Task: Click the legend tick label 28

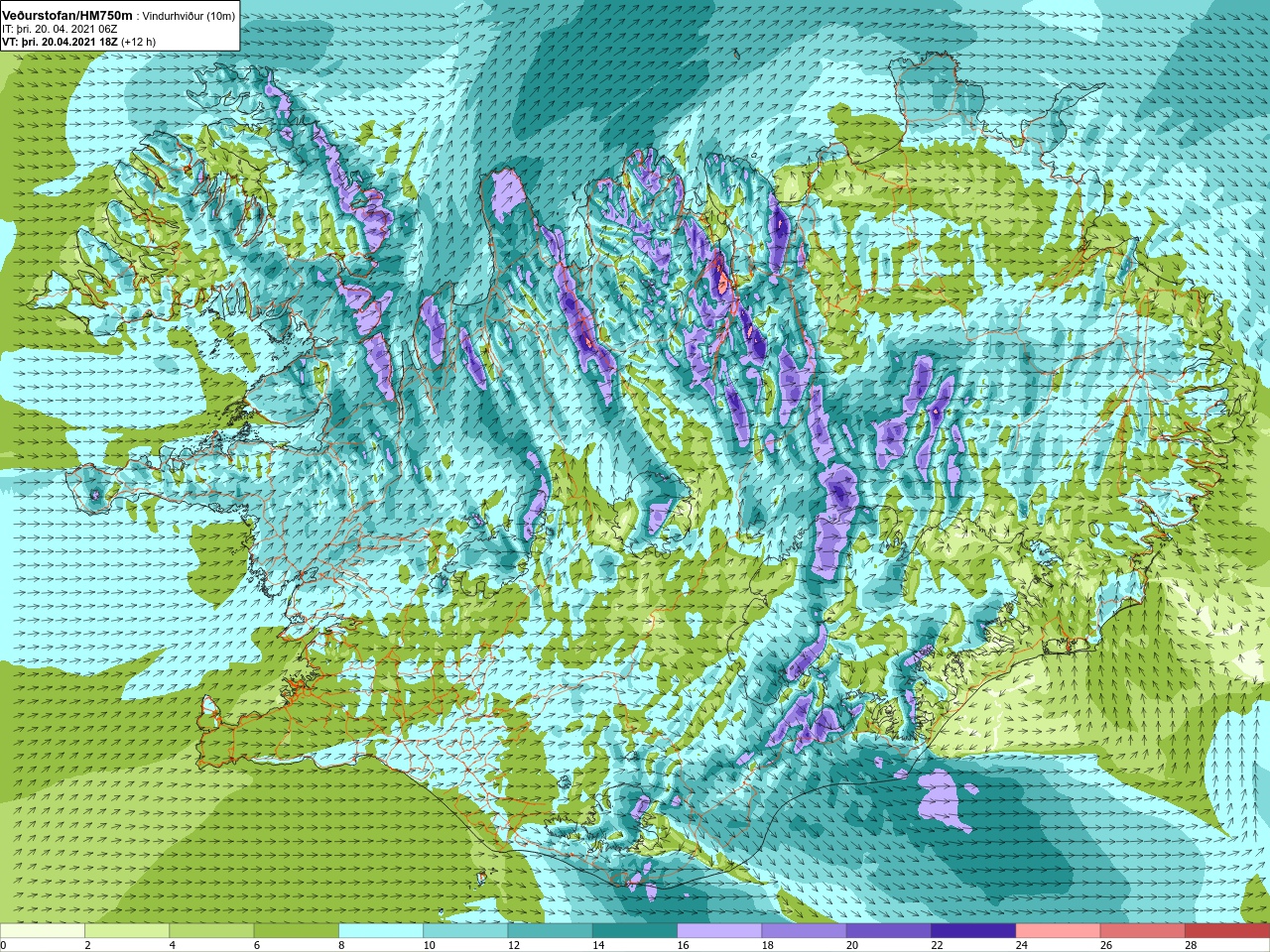Action: [x=1191, y=945]
